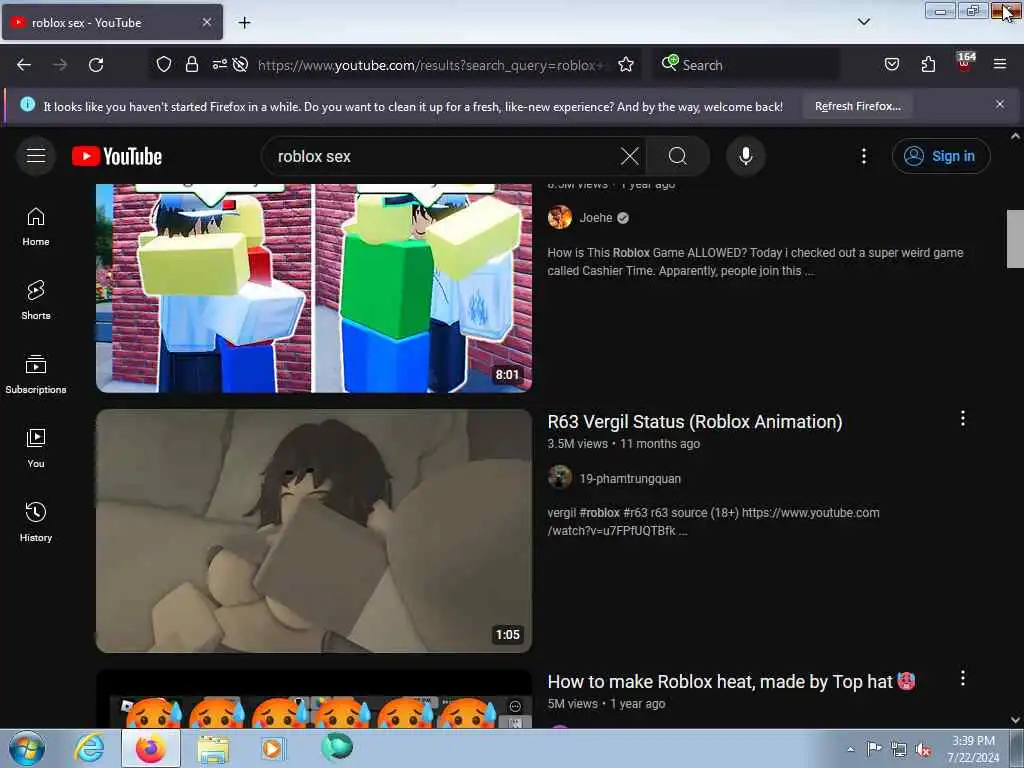Open the You sidebar section
The width and height of the screenshot is (1024, 768).
(36, 449)
